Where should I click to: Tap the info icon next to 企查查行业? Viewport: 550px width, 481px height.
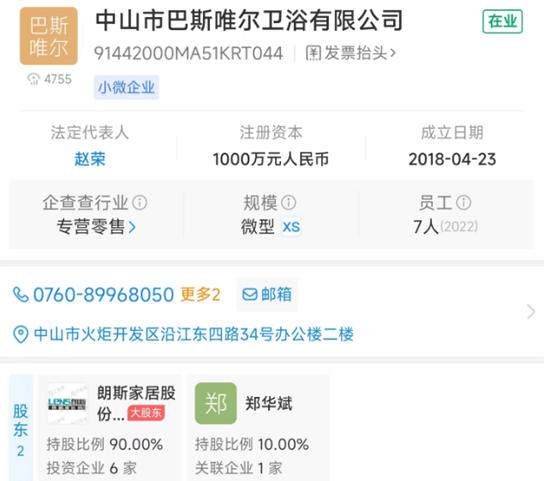click(140, 202)
